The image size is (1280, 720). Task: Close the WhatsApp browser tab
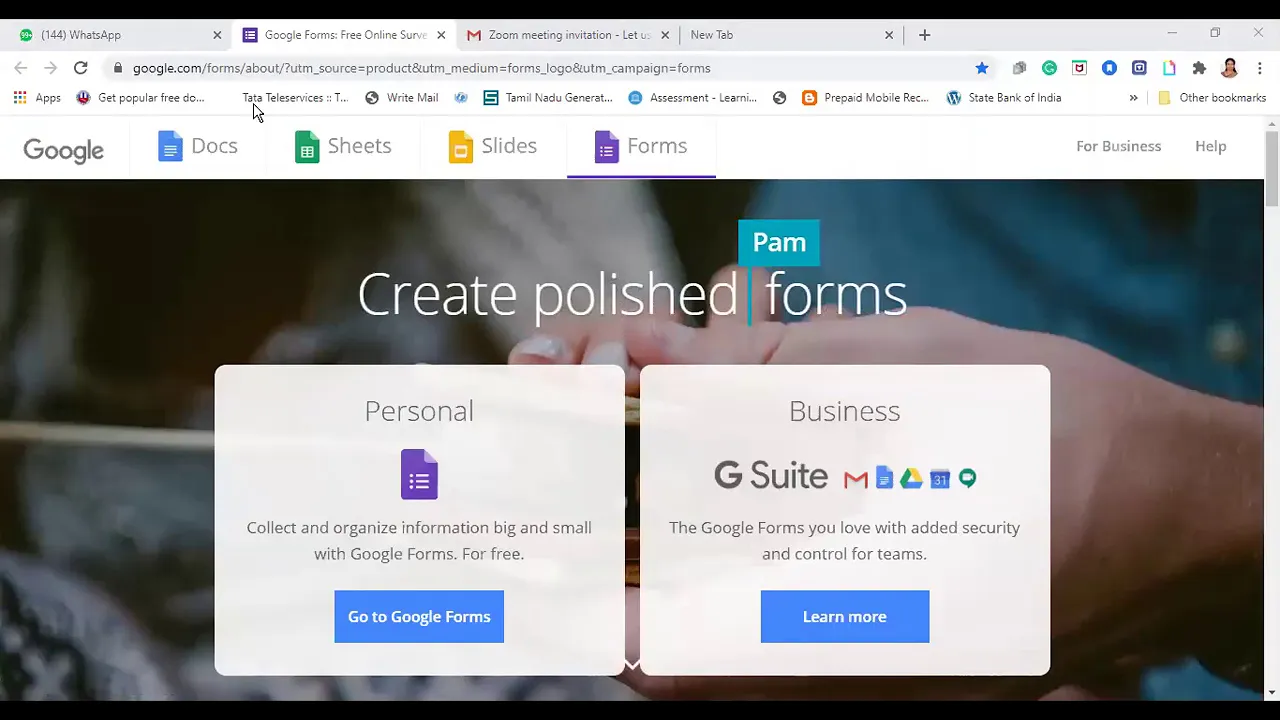pos(217,35)
